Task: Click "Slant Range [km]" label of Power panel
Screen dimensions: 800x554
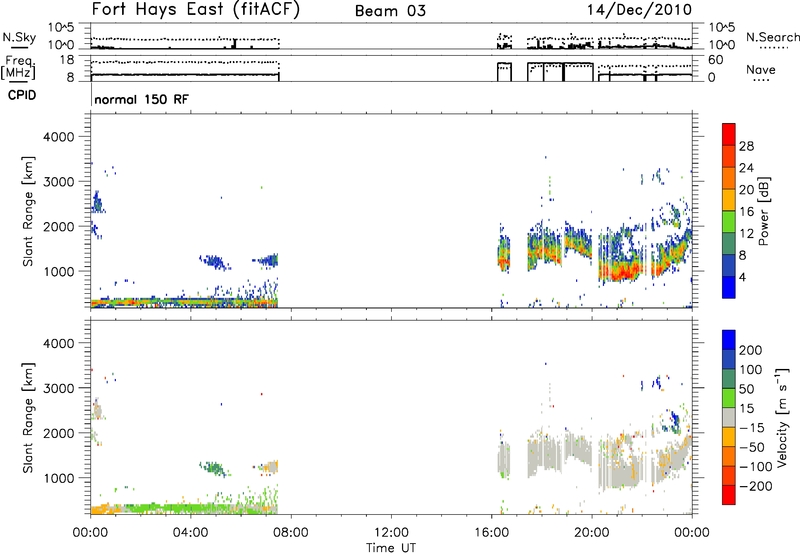Action: [x=28, y=211]
